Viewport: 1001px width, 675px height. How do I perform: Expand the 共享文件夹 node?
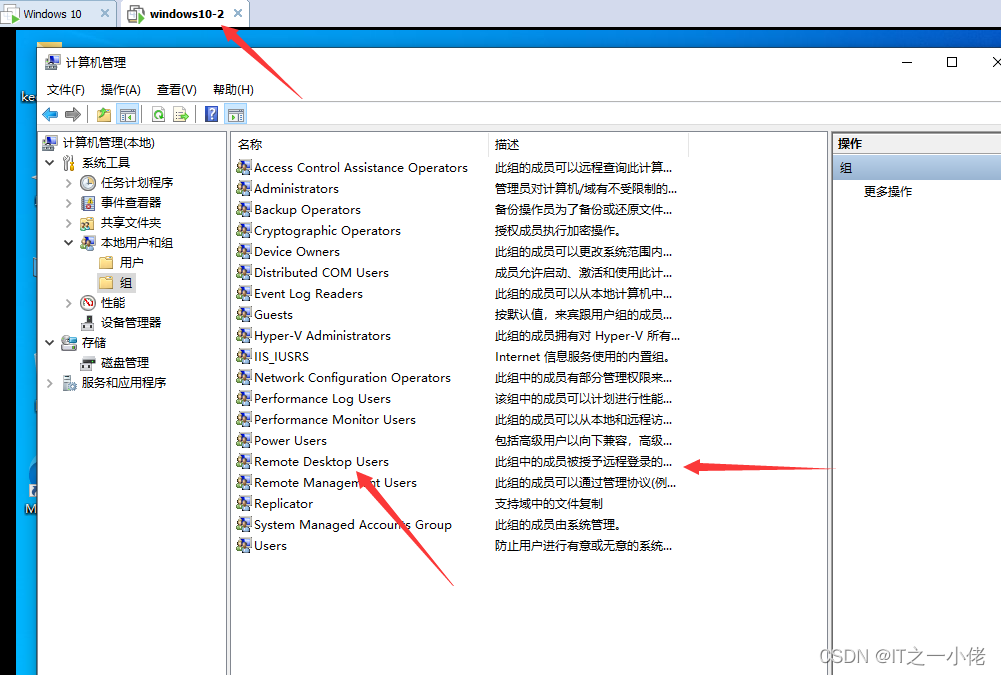(x=68, y=223)
